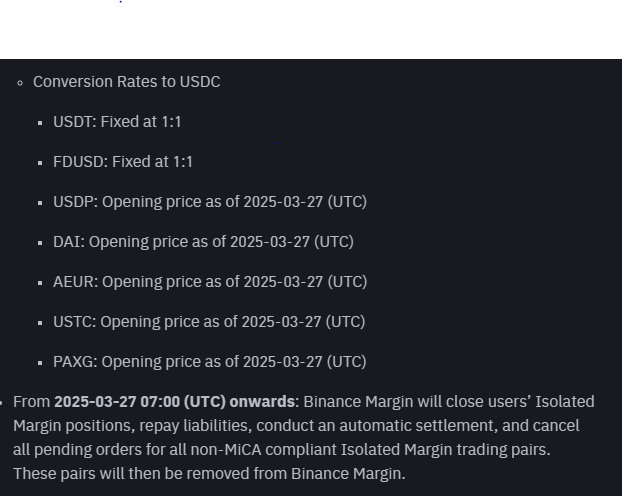Select the PAXG opening price entry
Screen dimensions: 622x496
[x=209, y=362]
